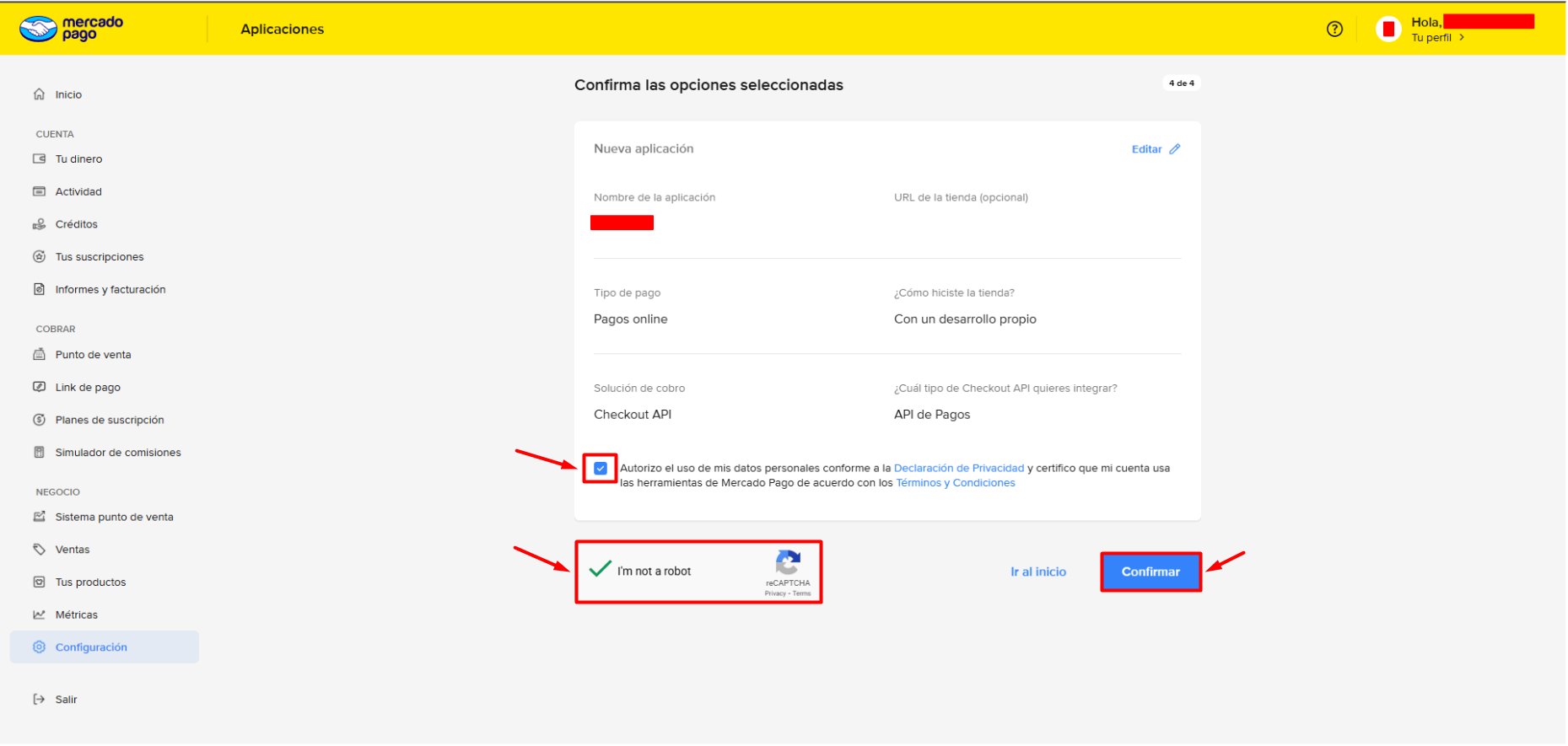The width and height of the screenshot is (1568, 746).
Task: Click the Créditos hand-coin icon
Action: point(39,224)
